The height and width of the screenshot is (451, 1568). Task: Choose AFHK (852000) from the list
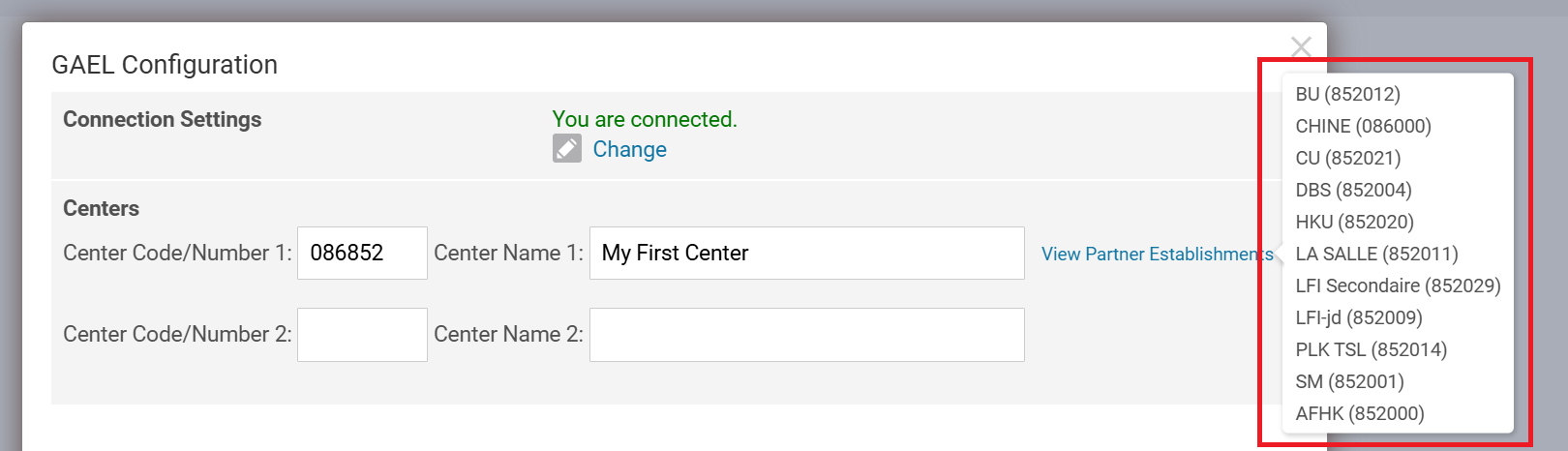click(1360, 413)
